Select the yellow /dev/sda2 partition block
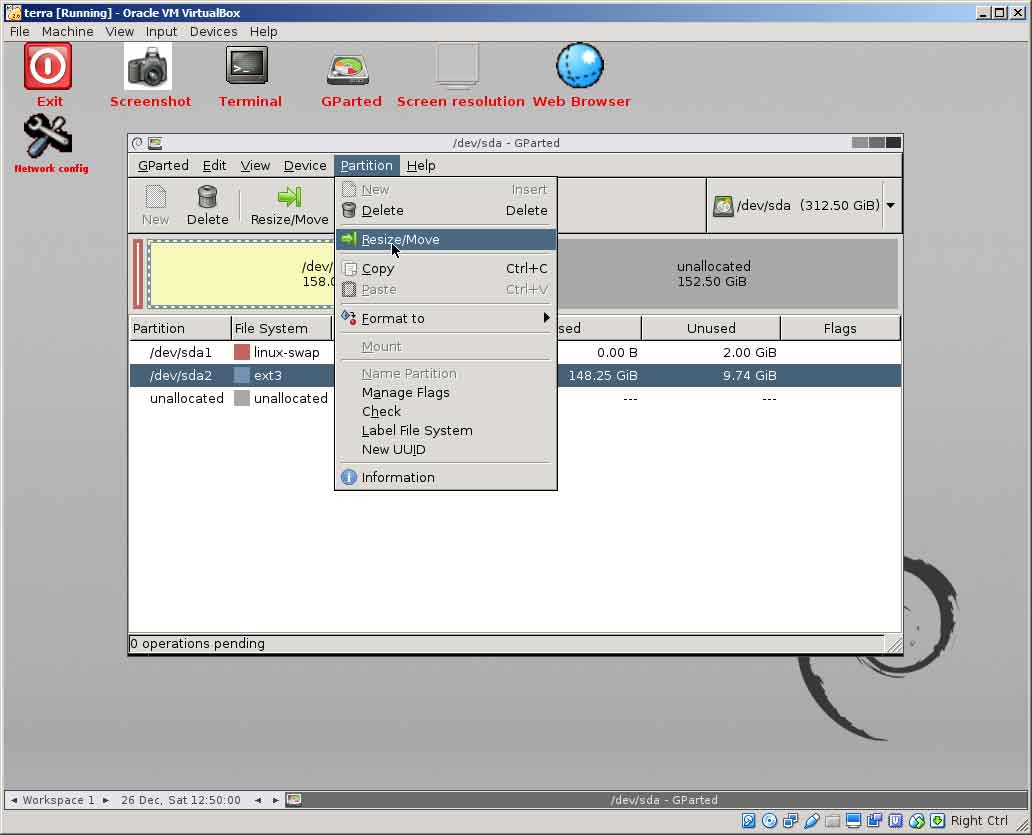This screenshot has width=1032, height=835. click(241, 274)
